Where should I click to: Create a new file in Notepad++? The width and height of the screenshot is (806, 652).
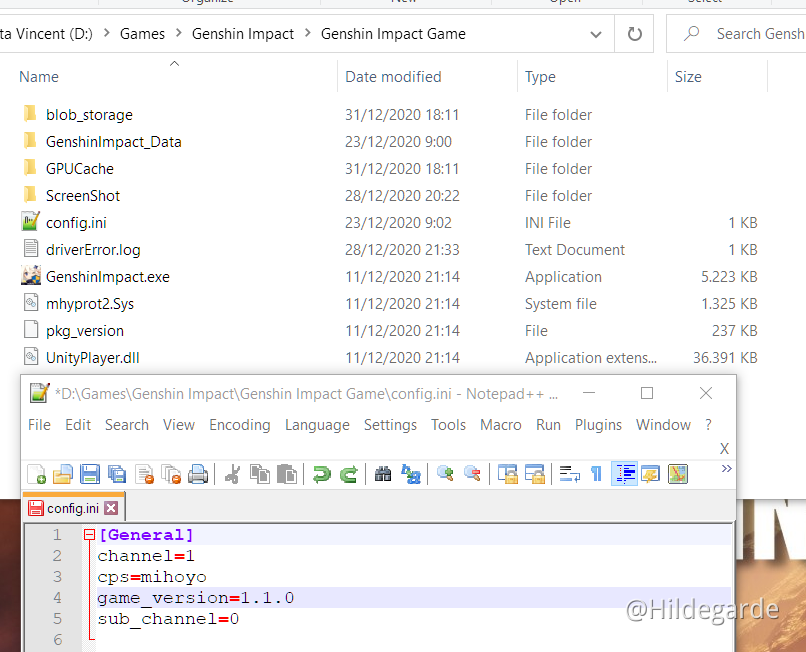tap(37, 473)
